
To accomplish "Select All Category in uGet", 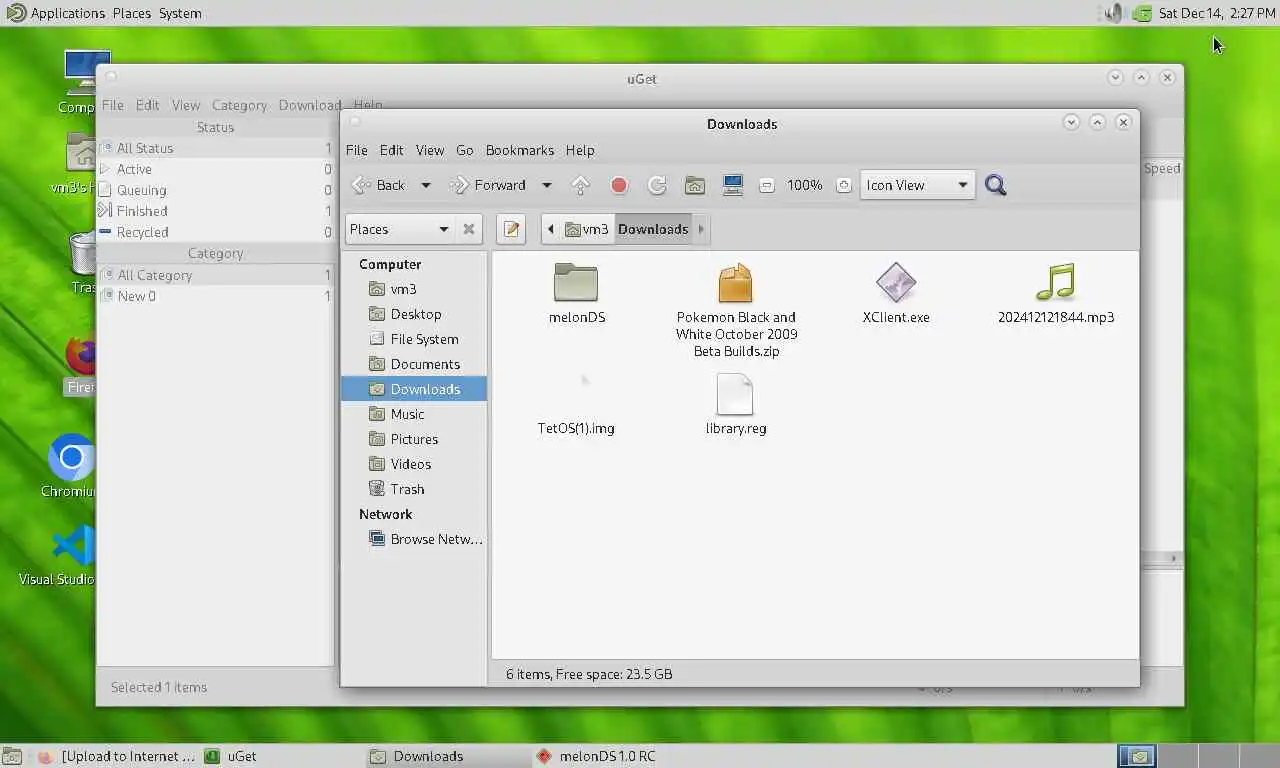I will 215,275.
